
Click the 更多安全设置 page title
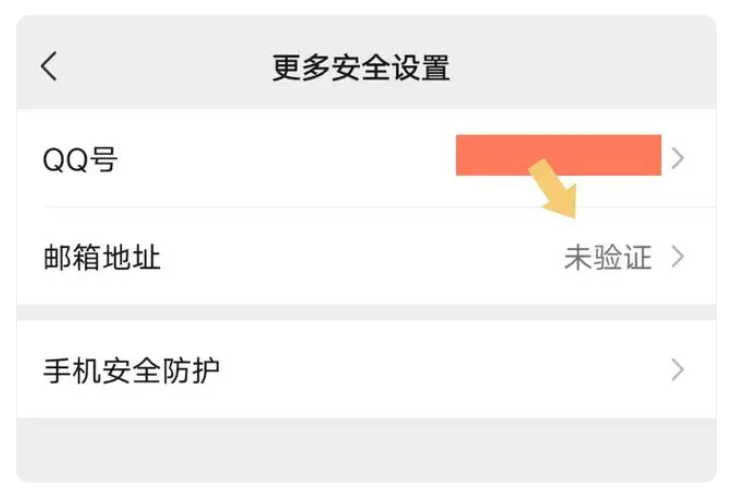(x=361, y=68)
